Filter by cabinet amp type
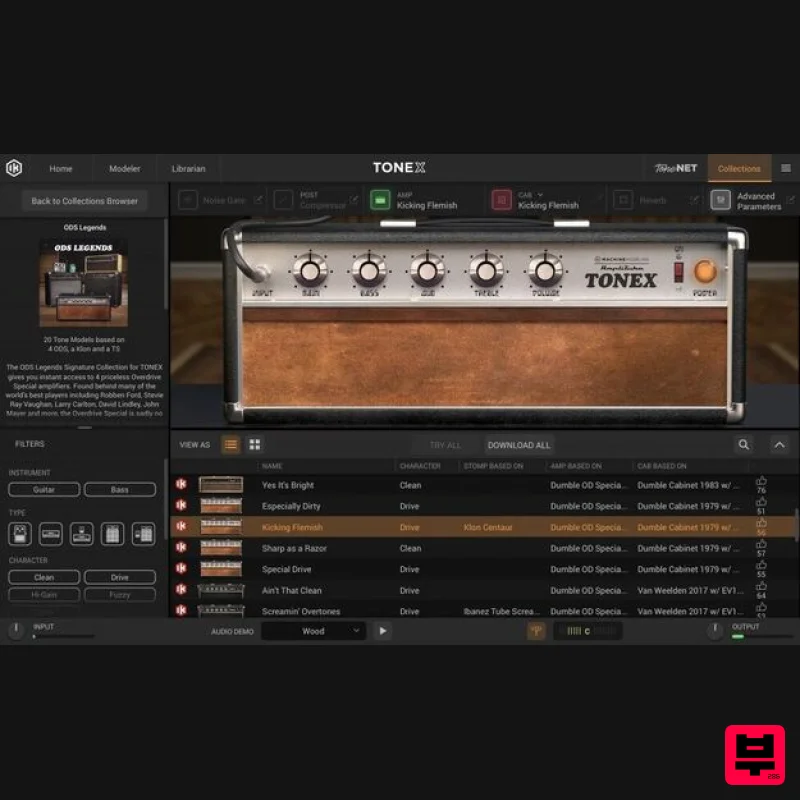This screenshot has height=800, width=800. 112,534
